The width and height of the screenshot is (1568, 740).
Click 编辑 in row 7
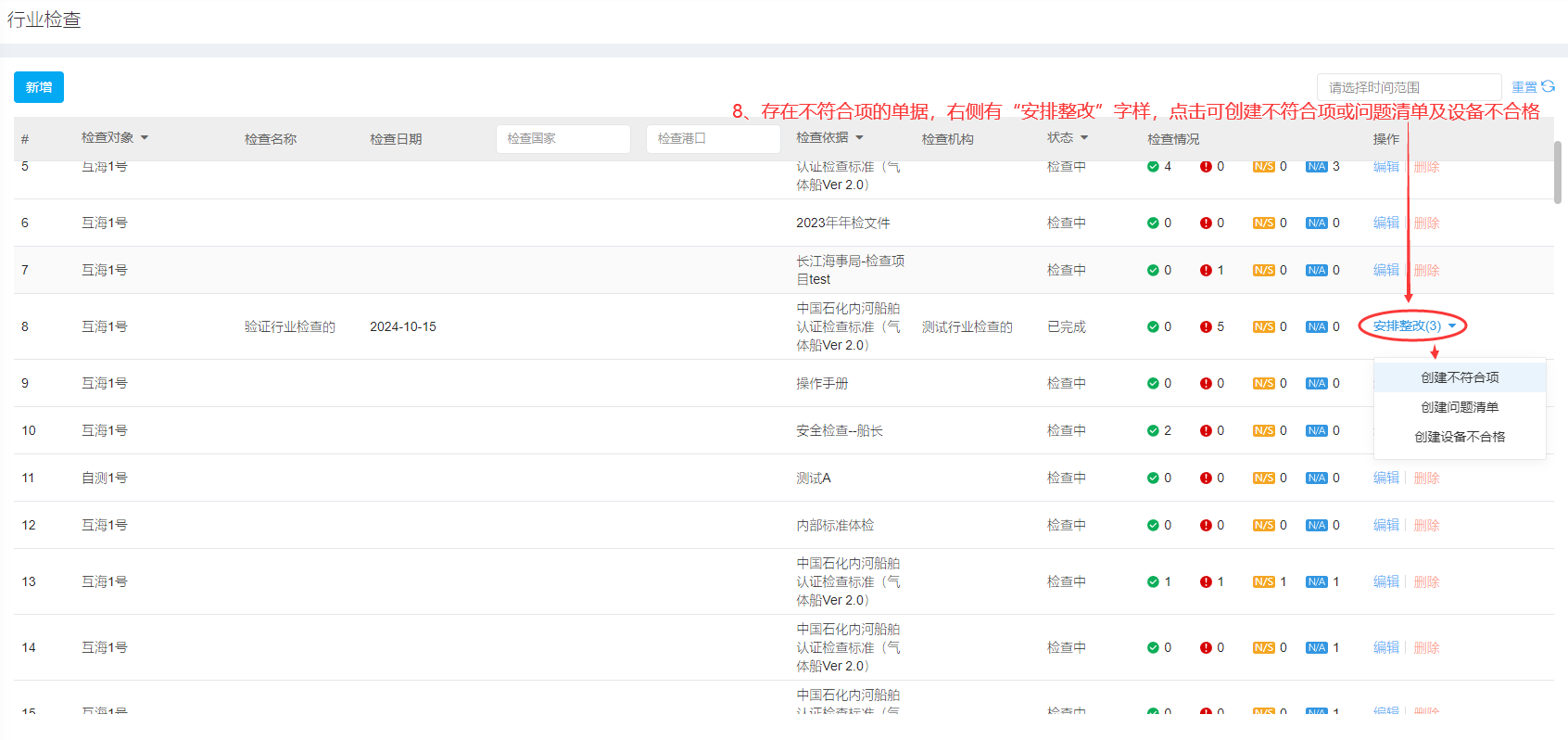pos(1386,270)
